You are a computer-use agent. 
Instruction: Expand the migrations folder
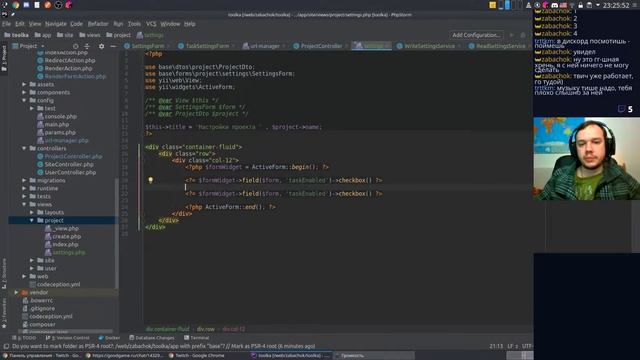pos(24,180)
